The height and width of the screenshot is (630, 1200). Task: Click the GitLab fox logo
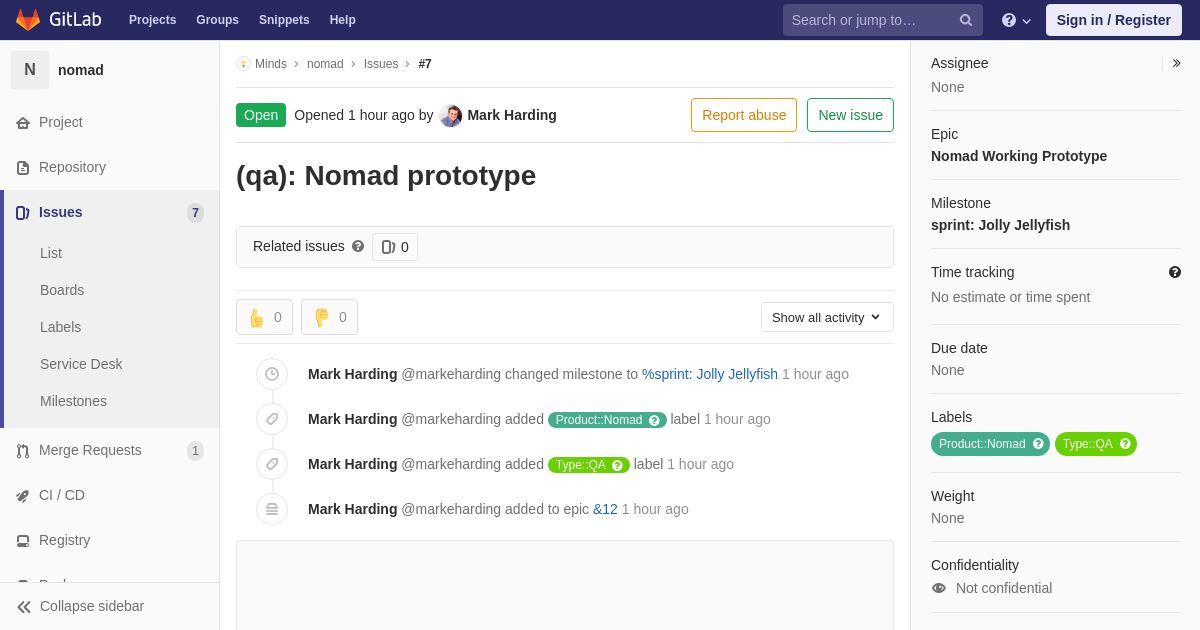[28, 20]
